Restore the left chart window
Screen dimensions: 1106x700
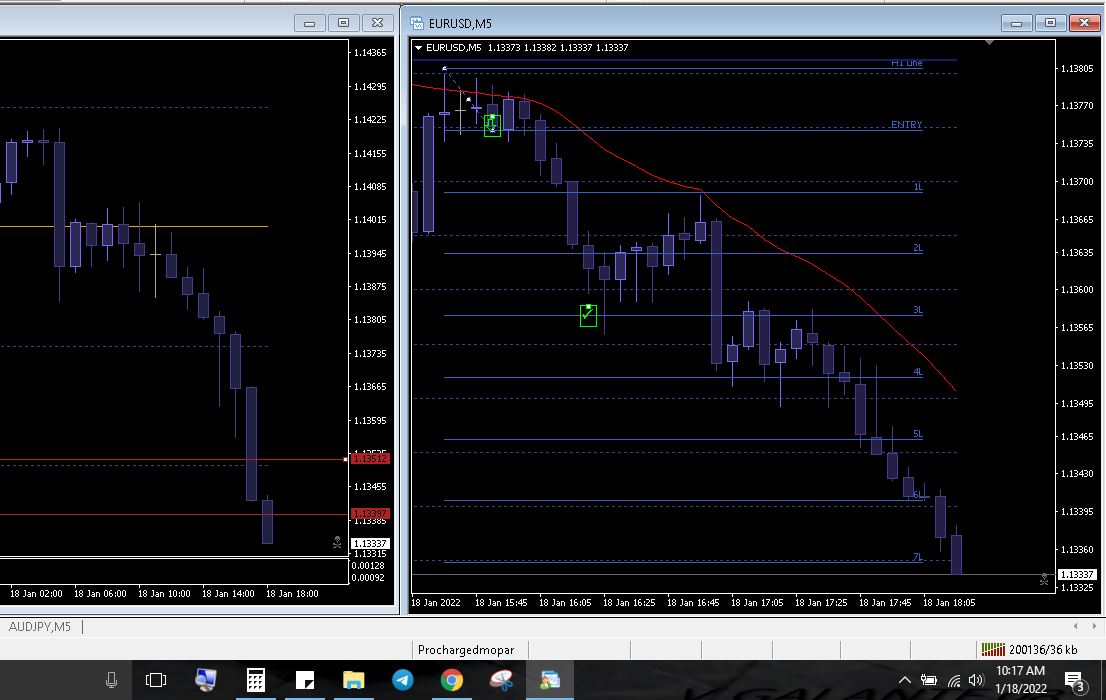pos(344,23)
